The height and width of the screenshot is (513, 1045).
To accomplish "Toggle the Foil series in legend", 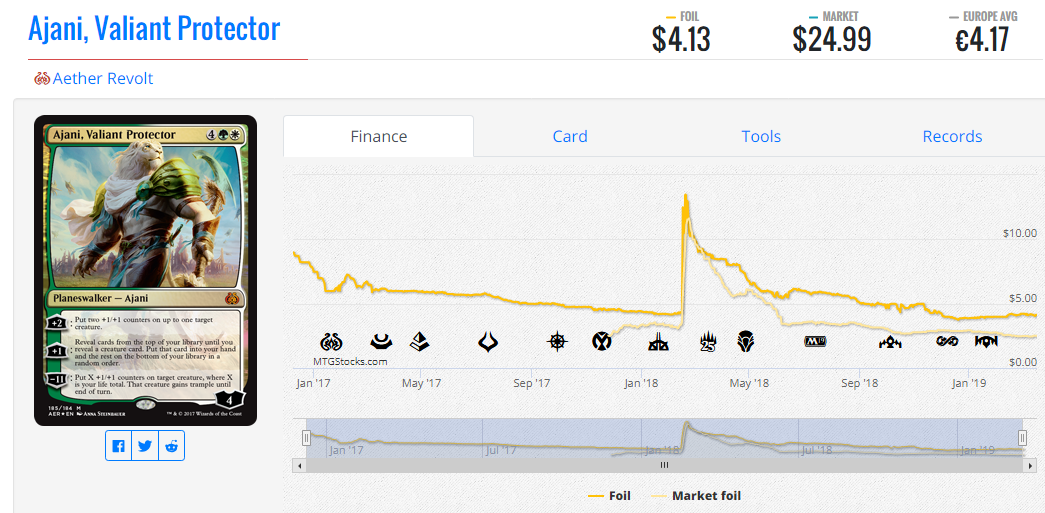I will [610, 496].
